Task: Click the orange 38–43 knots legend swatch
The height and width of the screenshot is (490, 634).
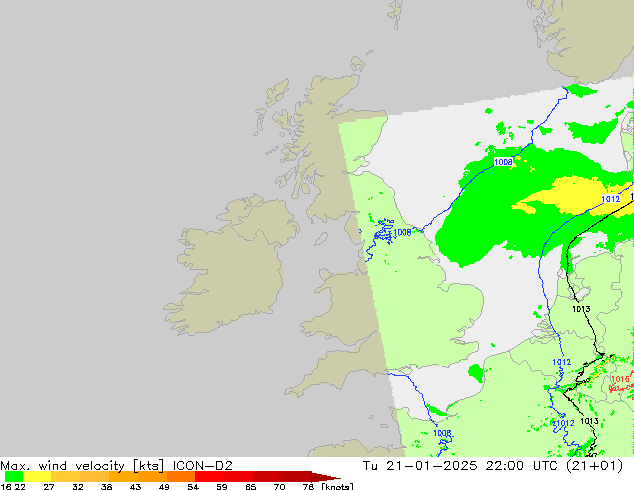Action: coord(123,477)
